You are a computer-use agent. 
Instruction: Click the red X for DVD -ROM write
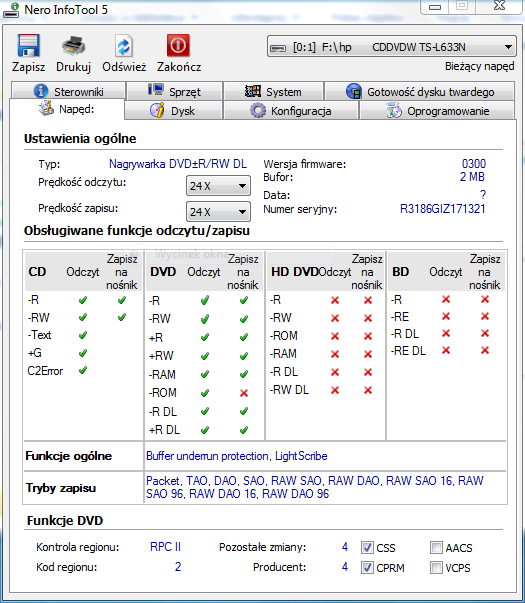click(244, 393)
